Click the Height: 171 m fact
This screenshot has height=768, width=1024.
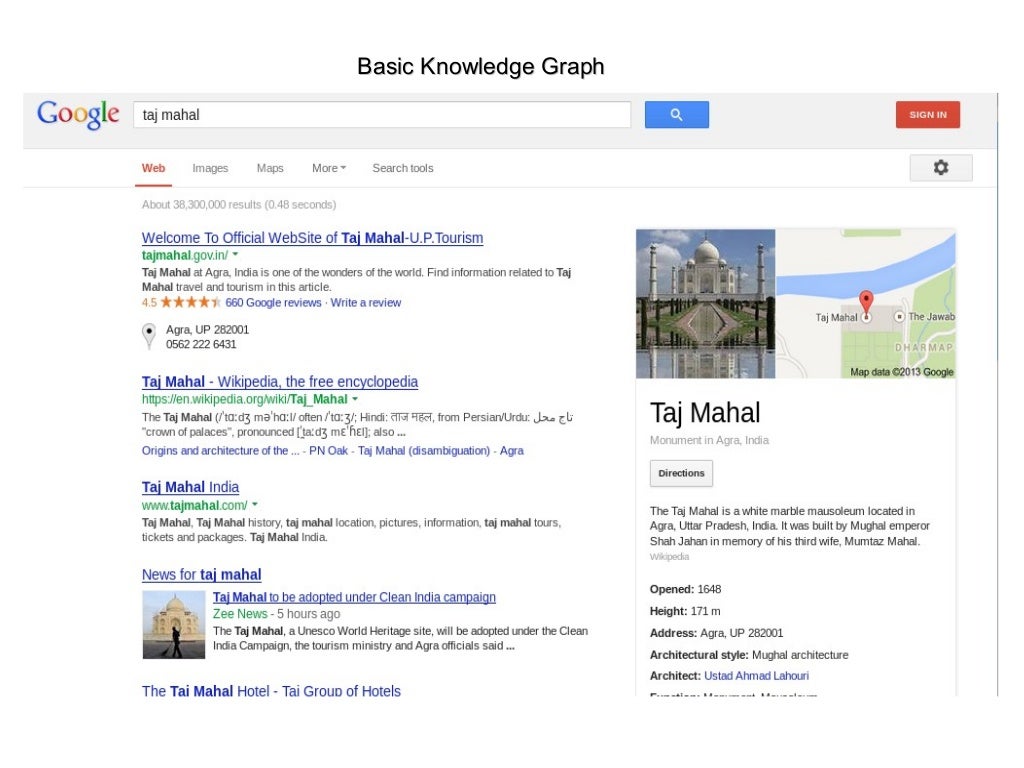[x=685, y=611]
